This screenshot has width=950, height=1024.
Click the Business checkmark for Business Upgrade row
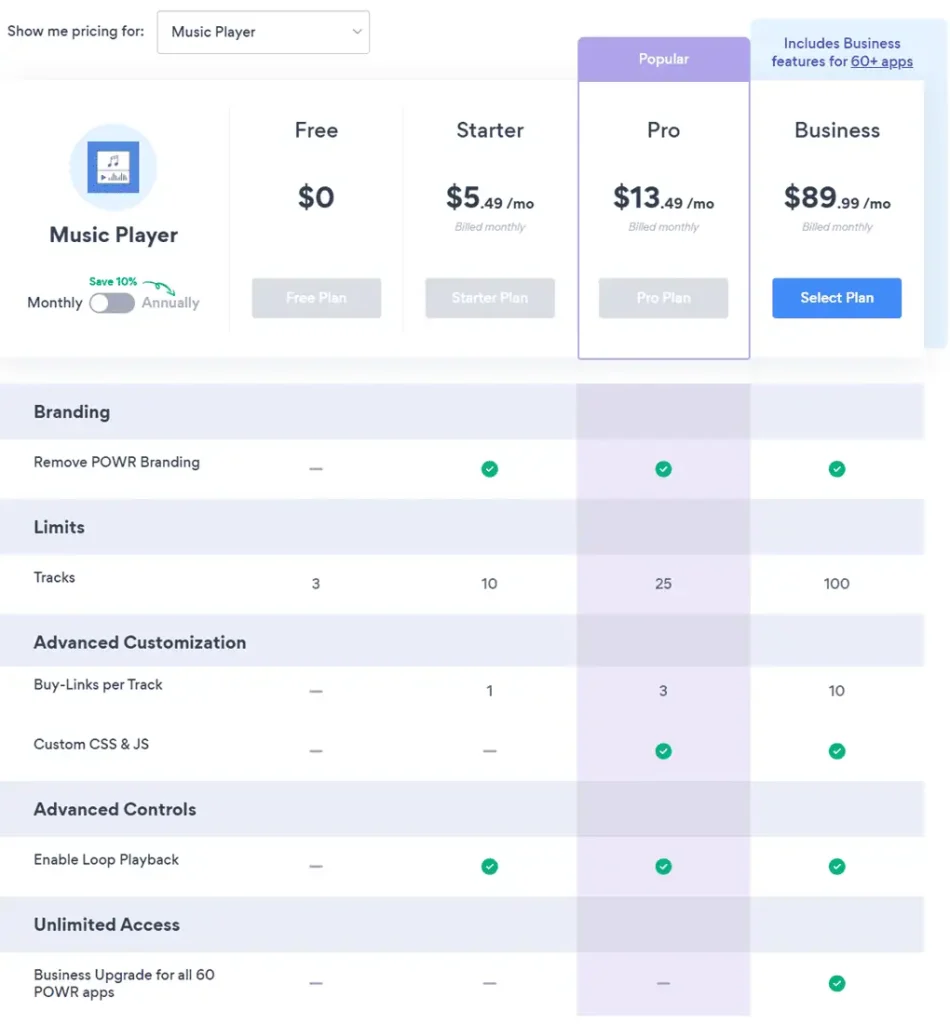[x=837, y=983]
